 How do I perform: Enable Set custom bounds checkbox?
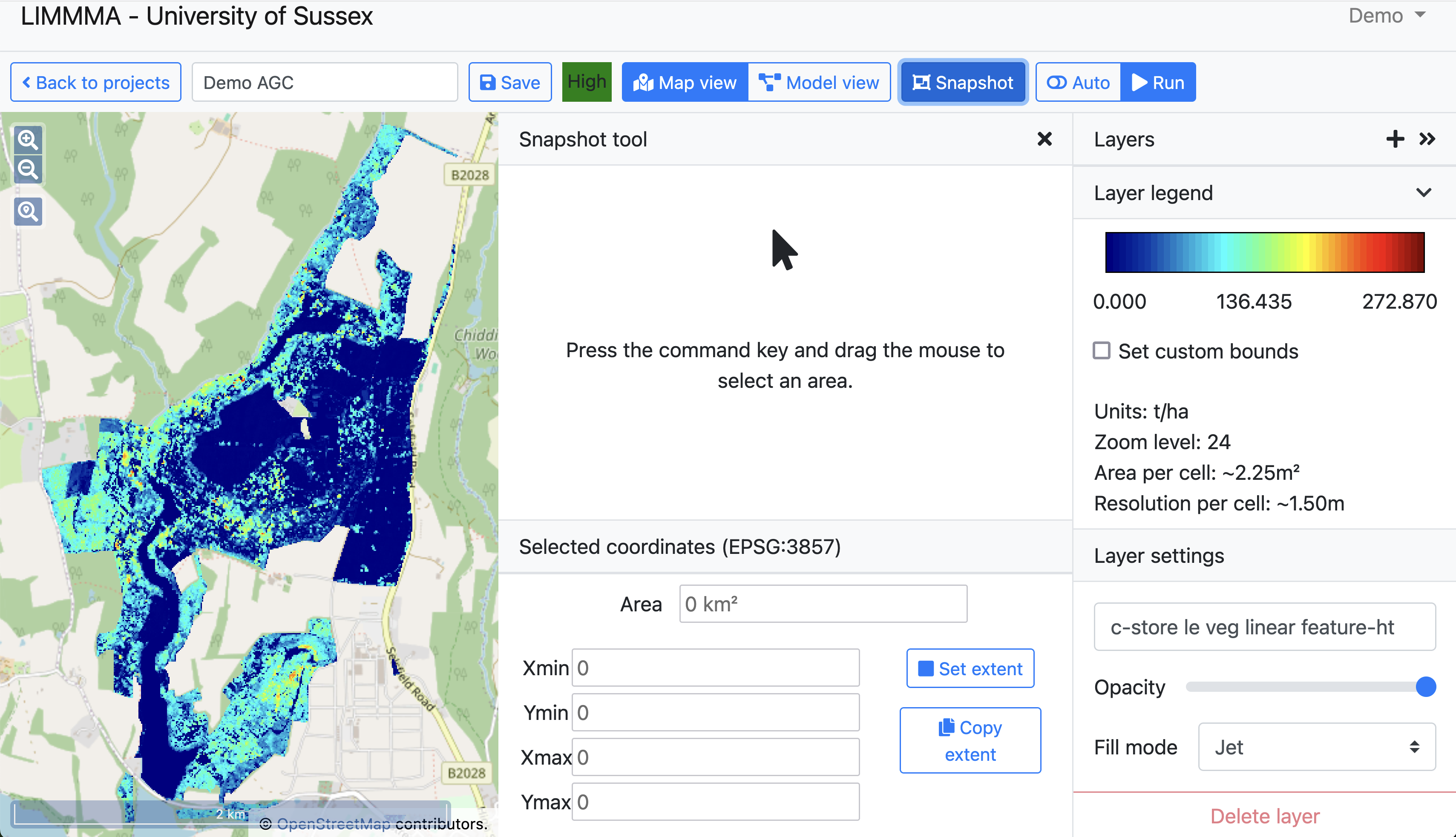tap(1101, 351)
